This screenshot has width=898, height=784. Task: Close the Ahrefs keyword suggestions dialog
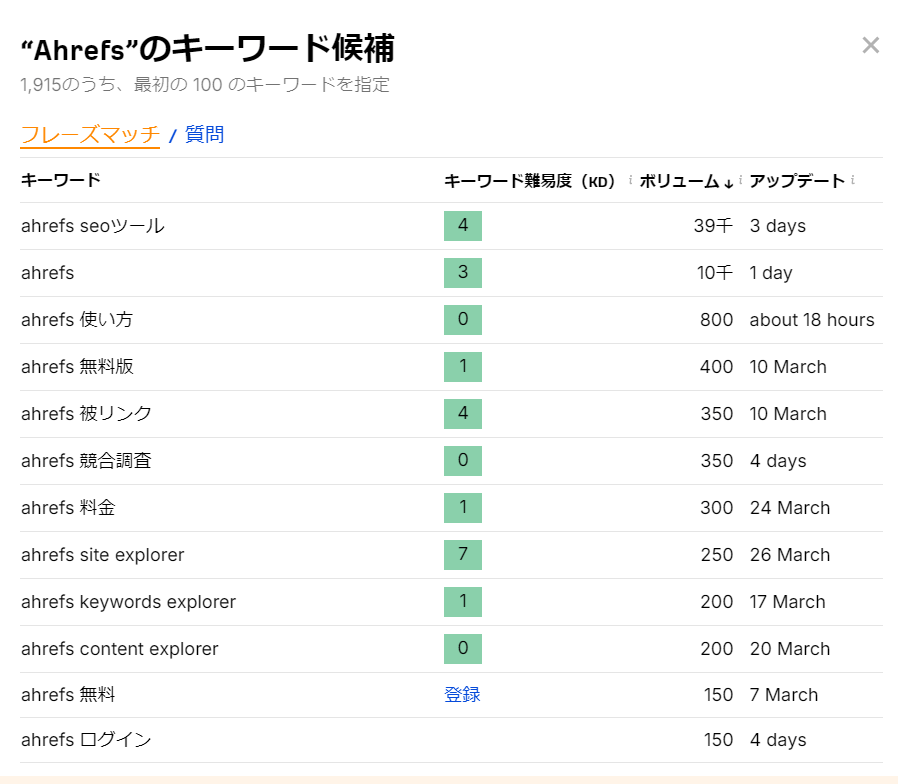(873, 44)
